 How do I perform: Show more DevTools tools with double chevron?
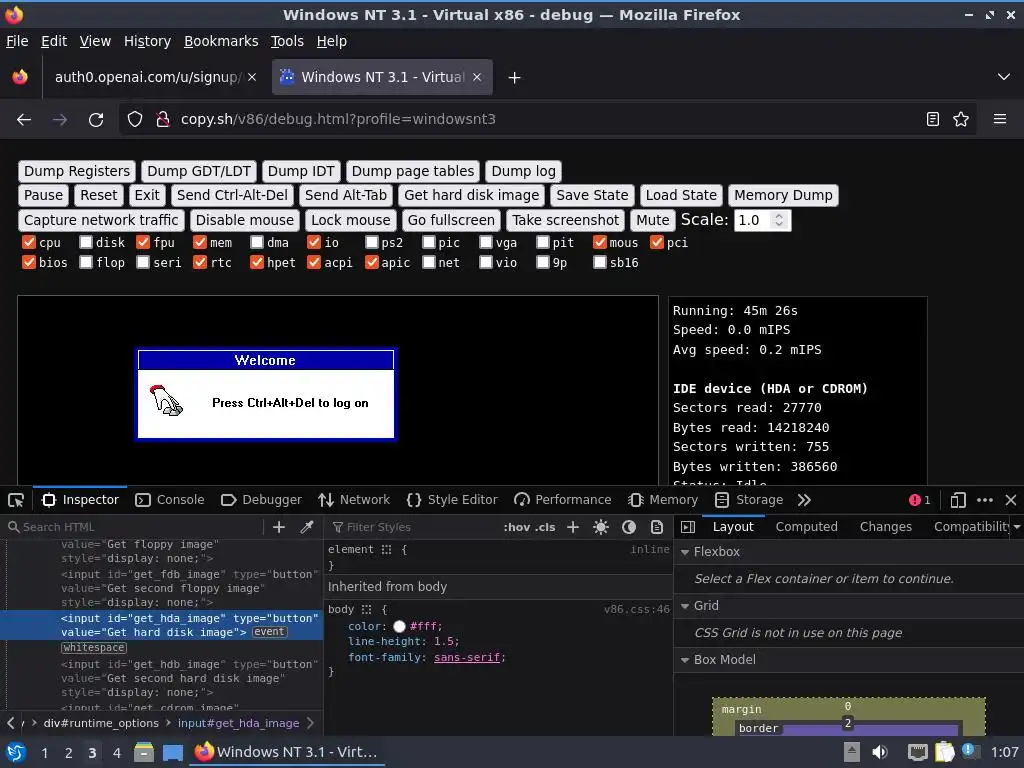804,500
